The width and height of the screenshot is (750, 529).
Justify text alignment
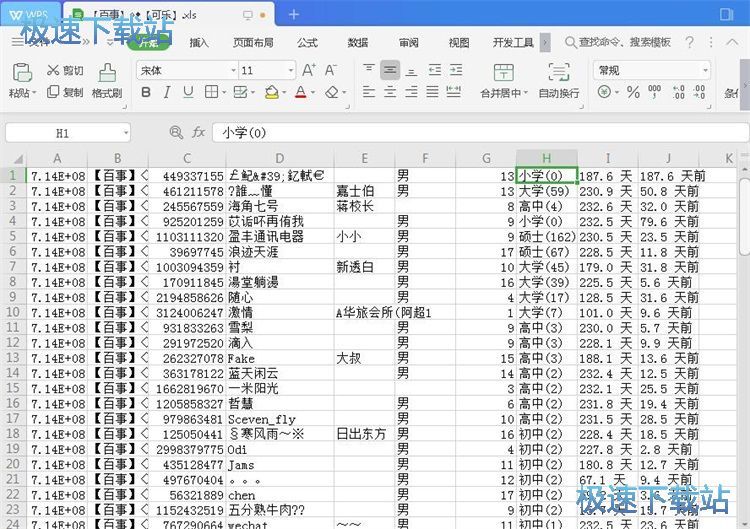click(432, 92)
